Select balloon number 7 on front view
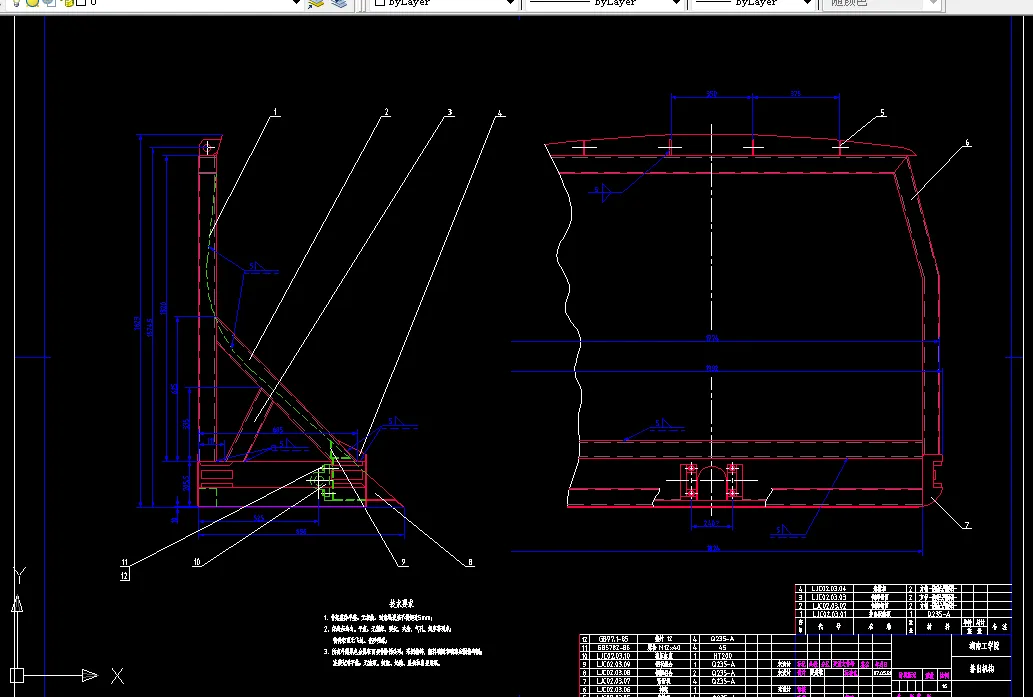 point(967,525)
